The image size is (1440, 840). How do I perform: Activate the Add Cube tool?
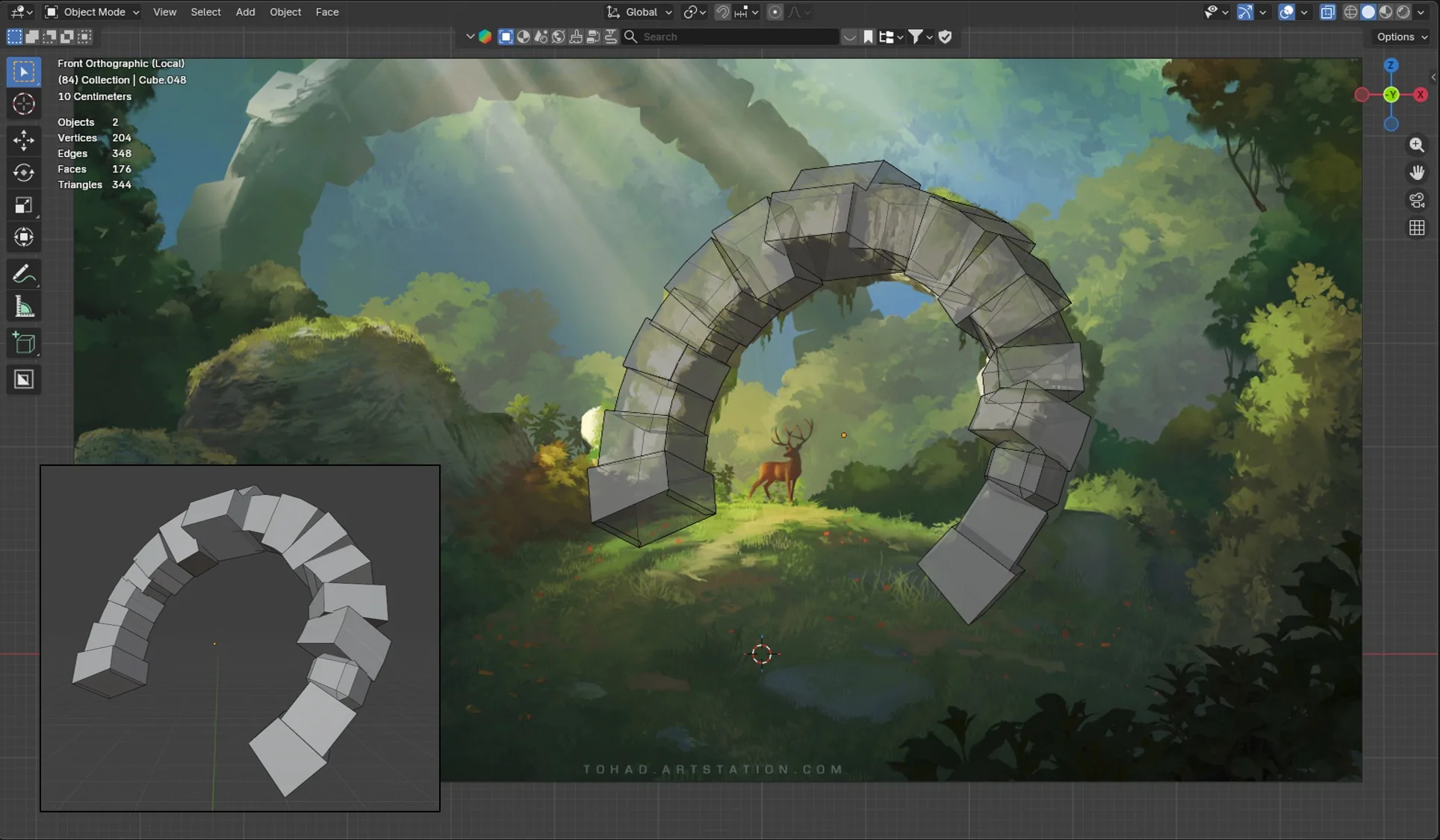click(24, 343)
